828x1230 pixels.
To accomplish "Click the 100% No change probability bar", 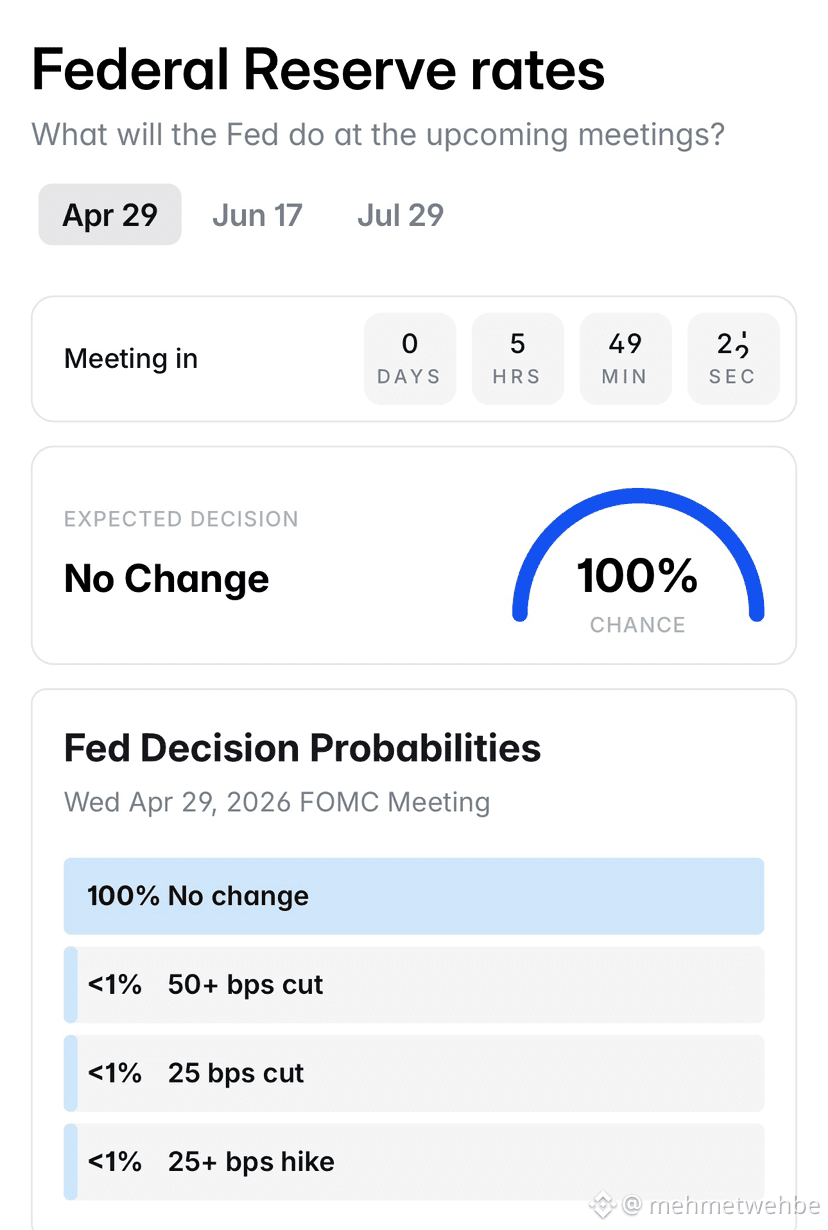I will coord(414,896).
